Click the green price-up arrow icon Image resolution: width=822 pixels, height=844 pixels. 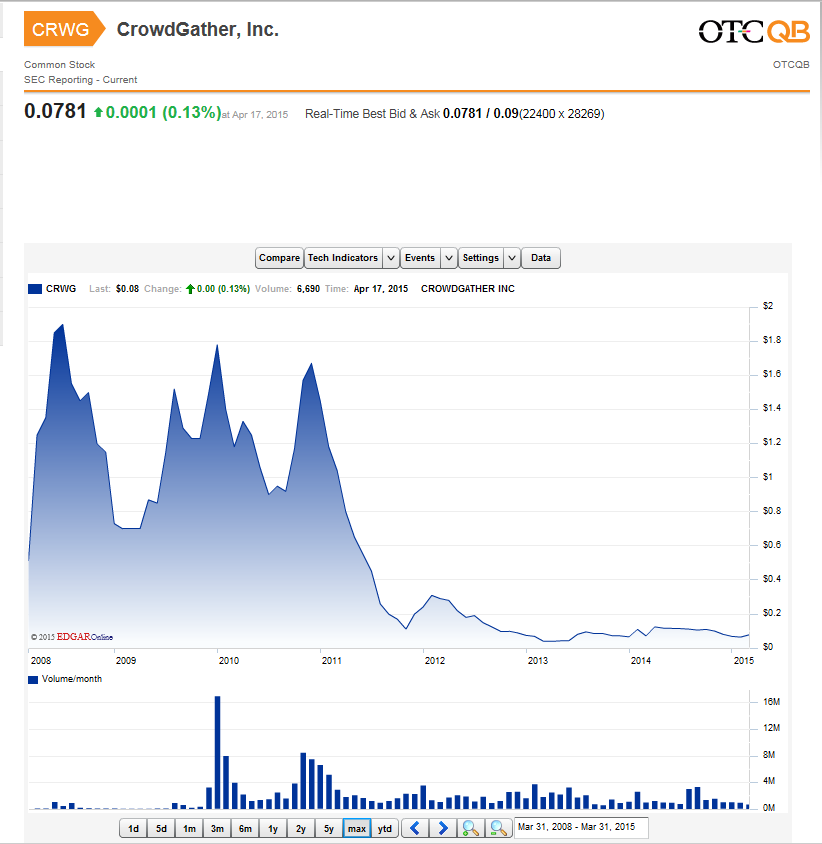point(98,113)
